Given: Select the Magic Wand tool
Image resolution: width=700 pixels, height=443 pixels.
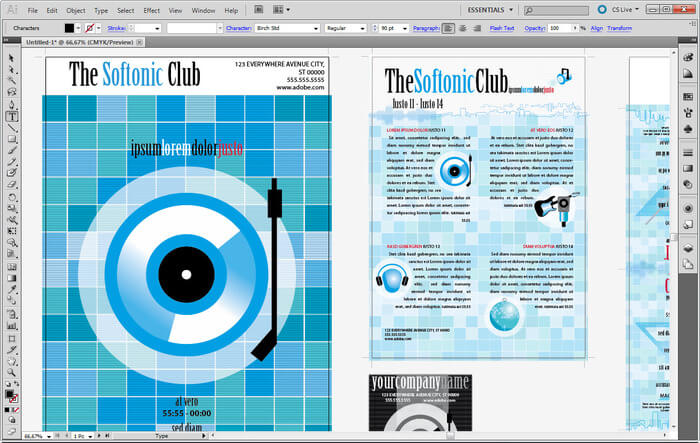Looking at the screenshot, I should 12,80.
